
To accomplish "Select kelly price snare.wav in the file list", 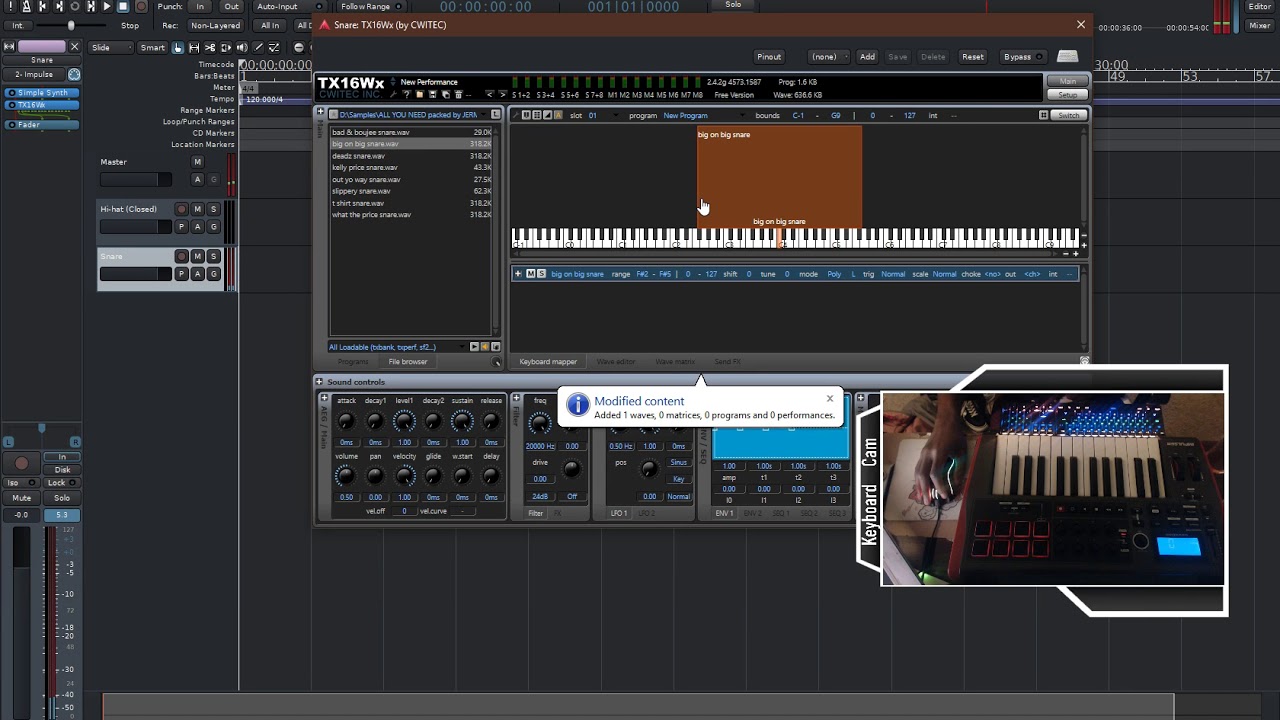I will coord(411,168).
